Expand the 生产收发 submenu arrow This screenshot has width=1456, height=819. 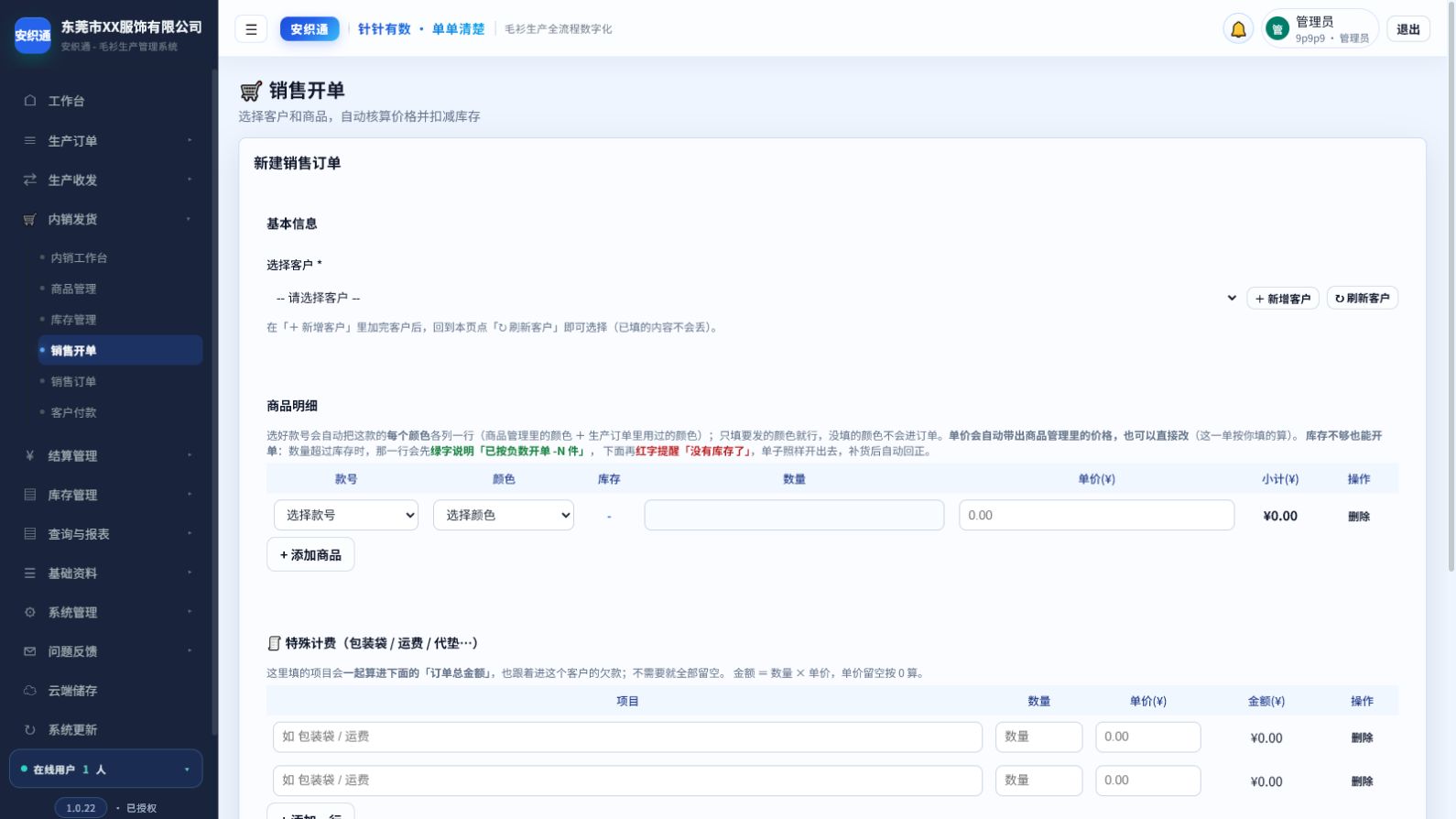[190, 180]
